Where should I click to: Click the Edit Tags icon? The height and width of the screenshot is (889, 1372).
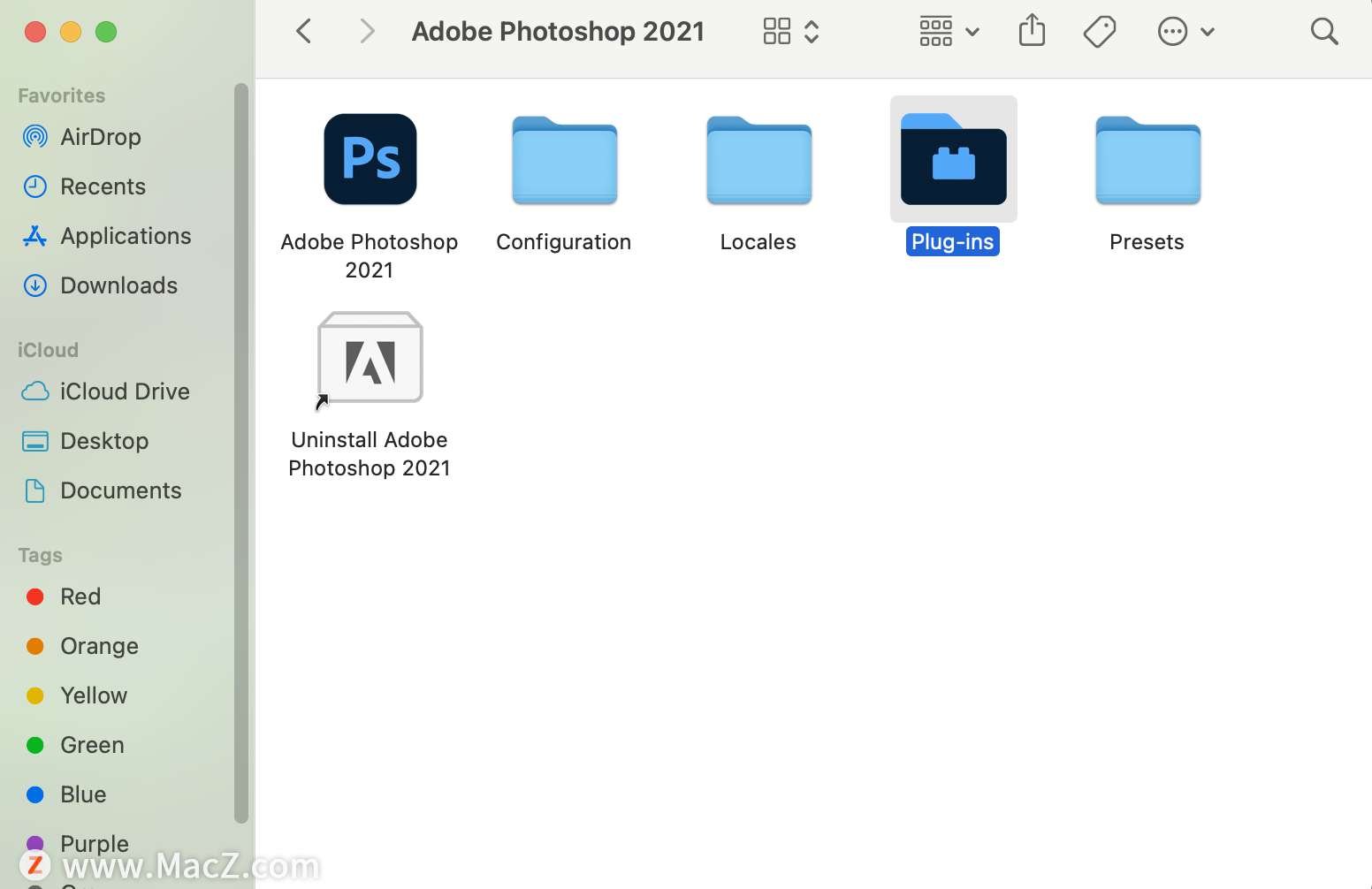coord(1100,32)
